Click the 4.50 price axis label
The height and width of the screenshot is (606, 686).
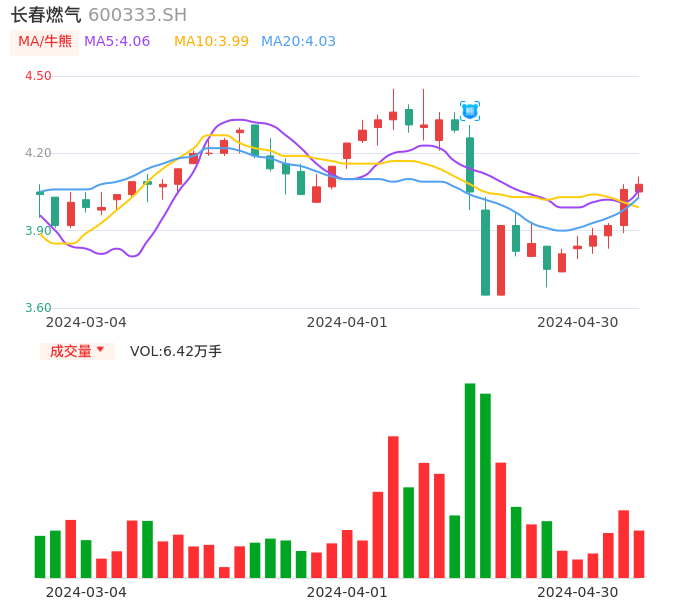pos(38,76)
